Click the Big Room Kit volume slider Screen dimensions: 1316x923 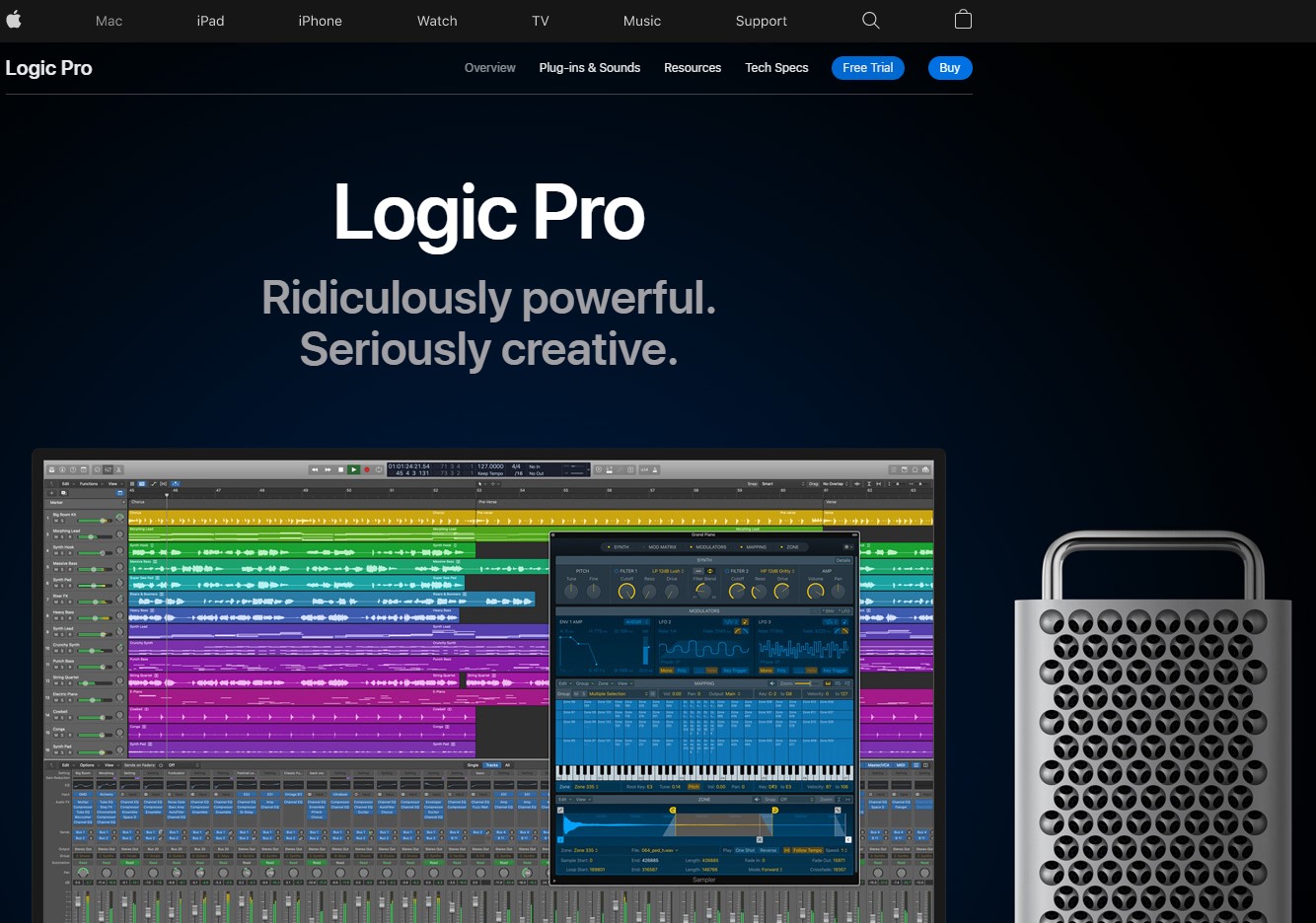pos(96,520)
